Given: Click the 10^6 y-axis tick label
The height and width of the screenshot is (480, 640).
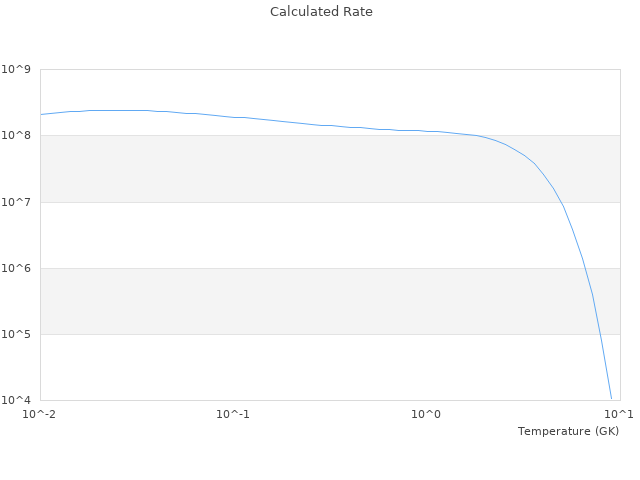Looking at the screenshot, I should tap(16, 268).
